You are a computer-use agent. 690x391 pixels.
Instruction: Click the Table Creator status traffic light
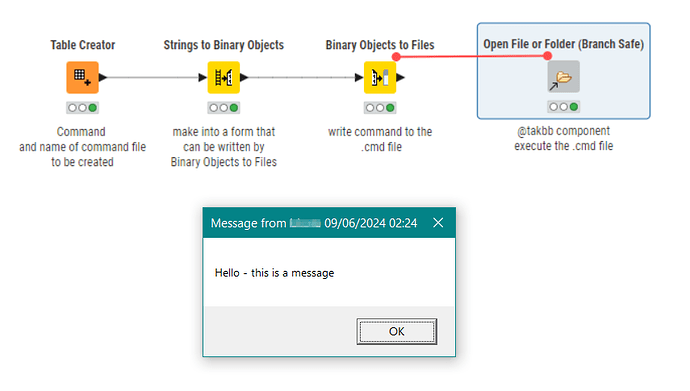(x=82, y=108)
